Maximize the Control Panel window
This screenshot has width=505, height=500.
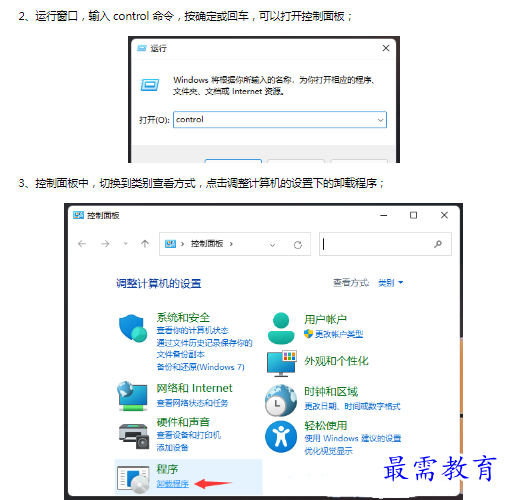(413, 215)
